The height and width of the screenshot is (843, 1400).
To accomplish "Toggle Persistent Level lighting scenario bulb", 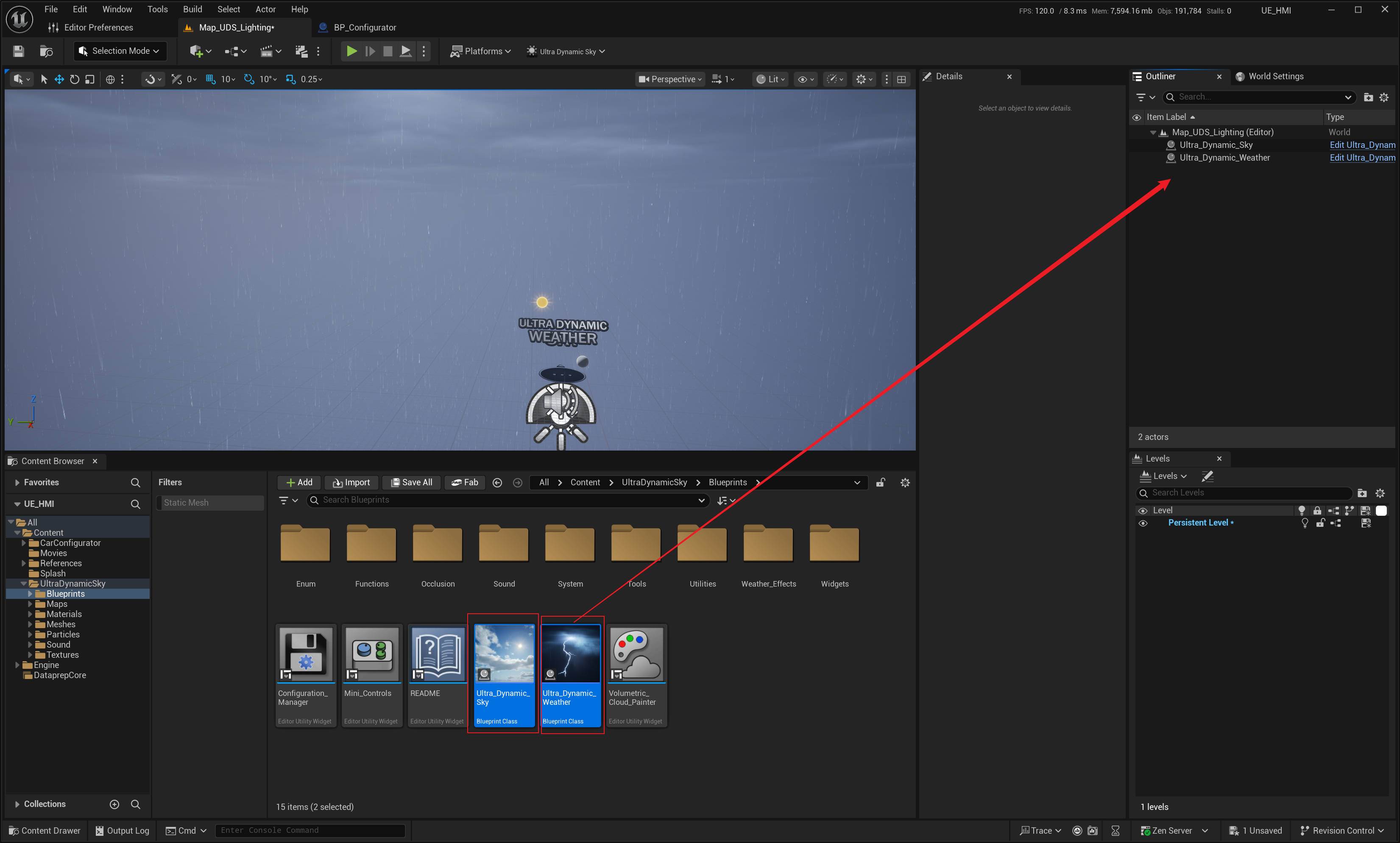I will point(1305,523).
